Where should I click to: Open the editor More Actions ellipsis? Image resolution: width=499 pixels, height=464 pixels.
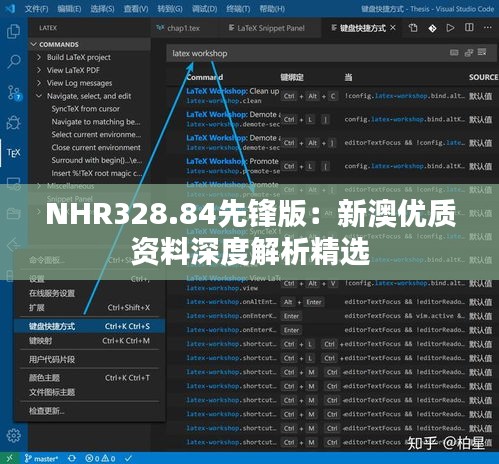click(x=487, y=28)
